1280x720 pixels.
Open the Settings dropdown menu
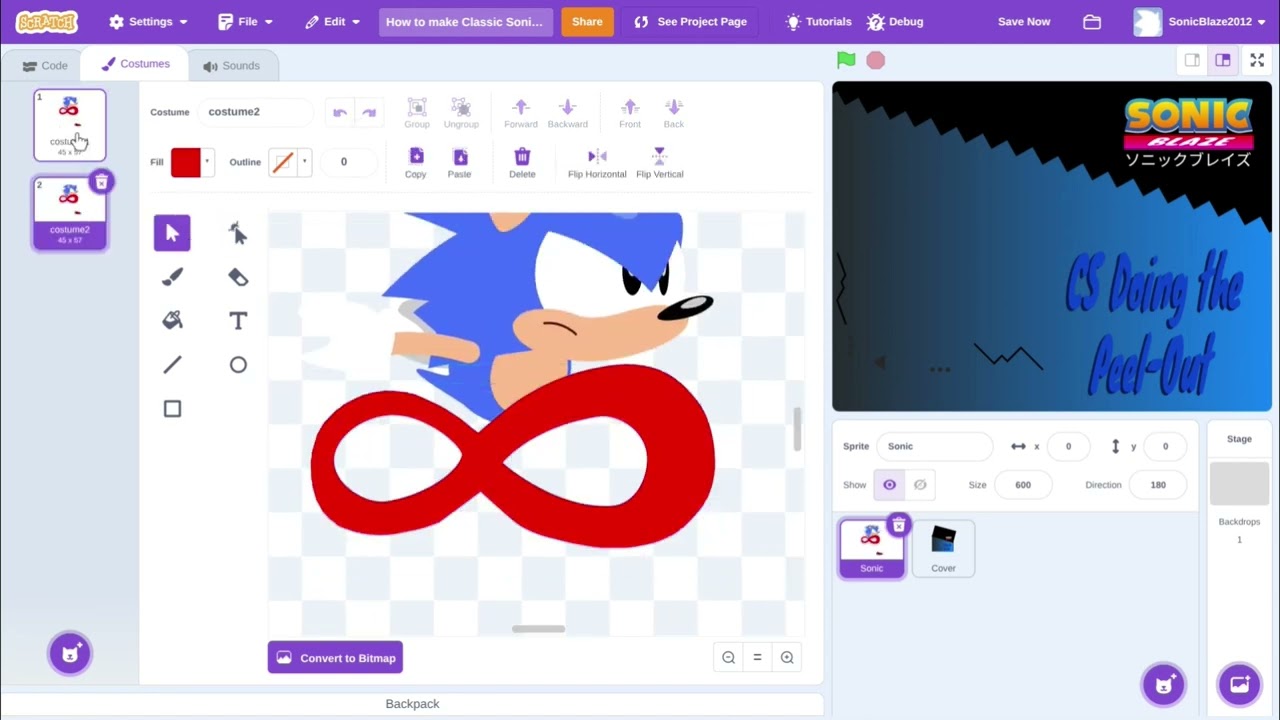click(147, 22)
